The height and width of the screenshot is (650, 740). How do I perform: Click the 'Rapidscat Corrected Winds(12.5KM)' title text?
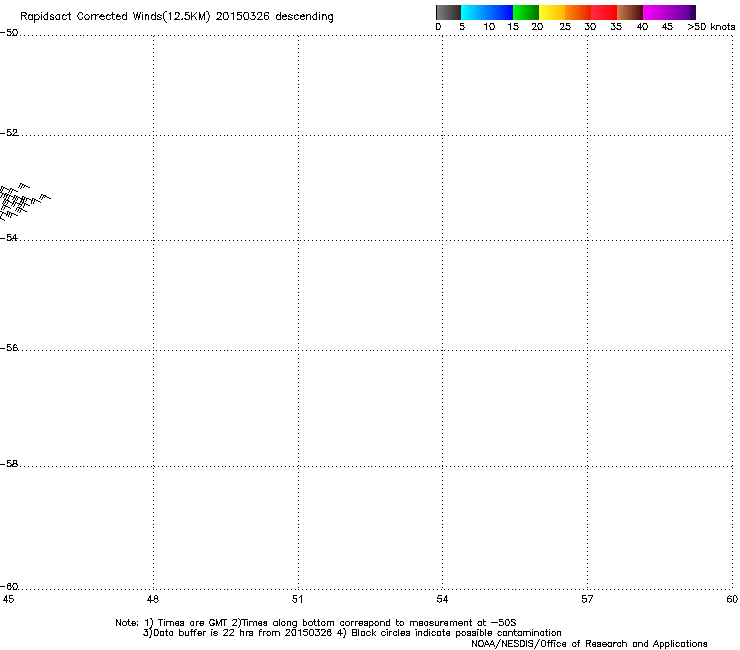point(115,17)
